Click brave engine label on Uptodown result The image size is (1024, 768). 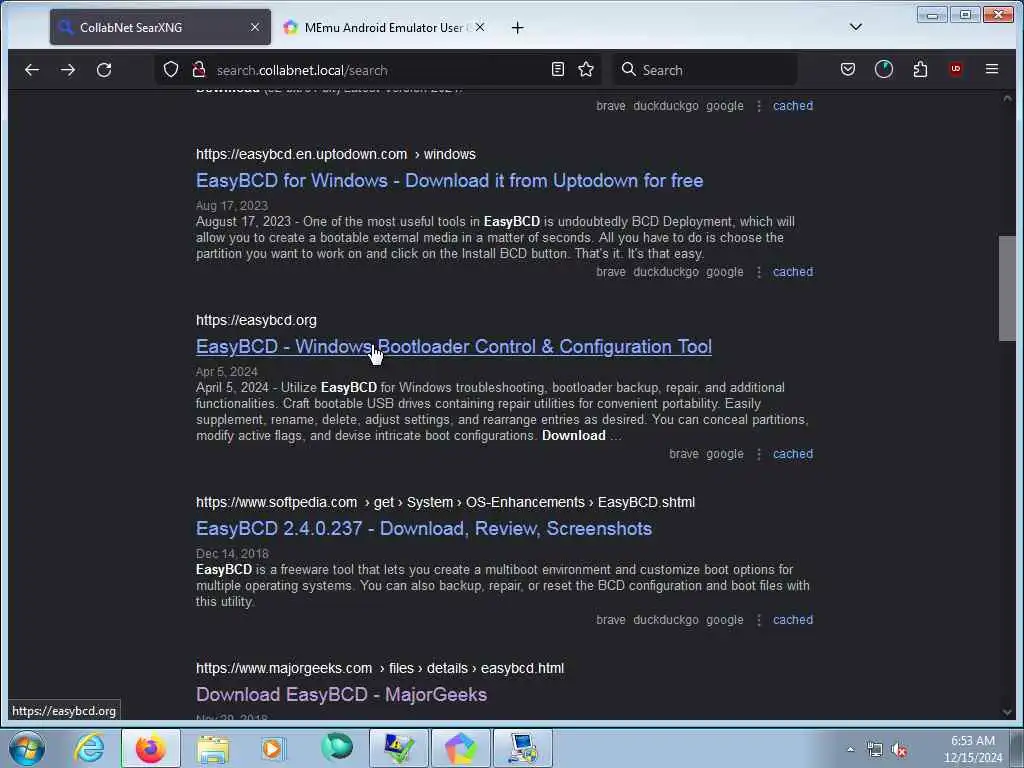tap(611, 272)
